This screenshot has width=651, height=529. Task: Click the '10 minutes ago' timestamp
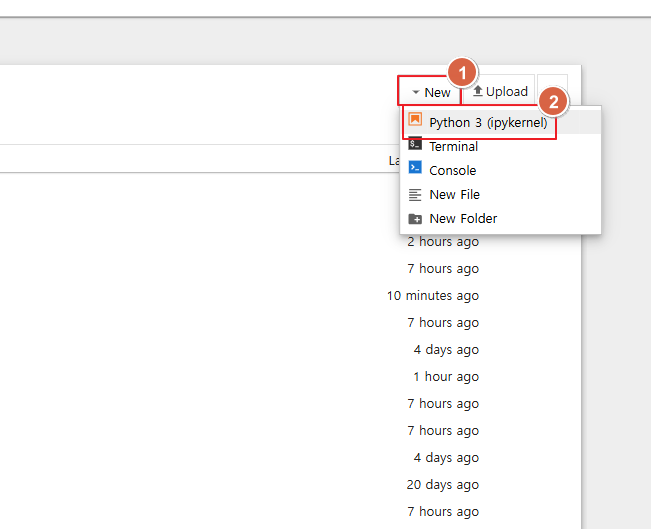point(433,296)
